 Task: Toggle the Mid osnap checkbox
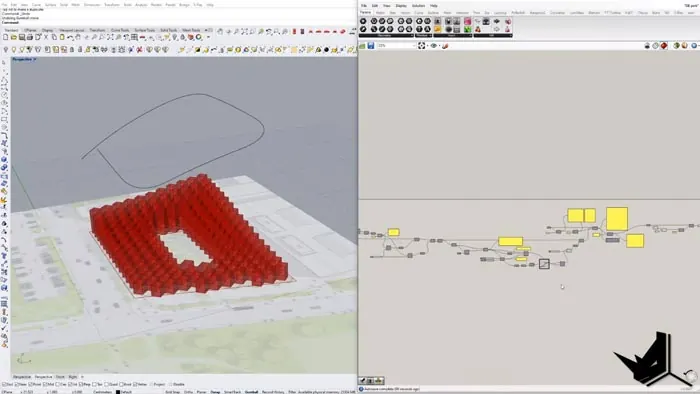pos(45,384)
